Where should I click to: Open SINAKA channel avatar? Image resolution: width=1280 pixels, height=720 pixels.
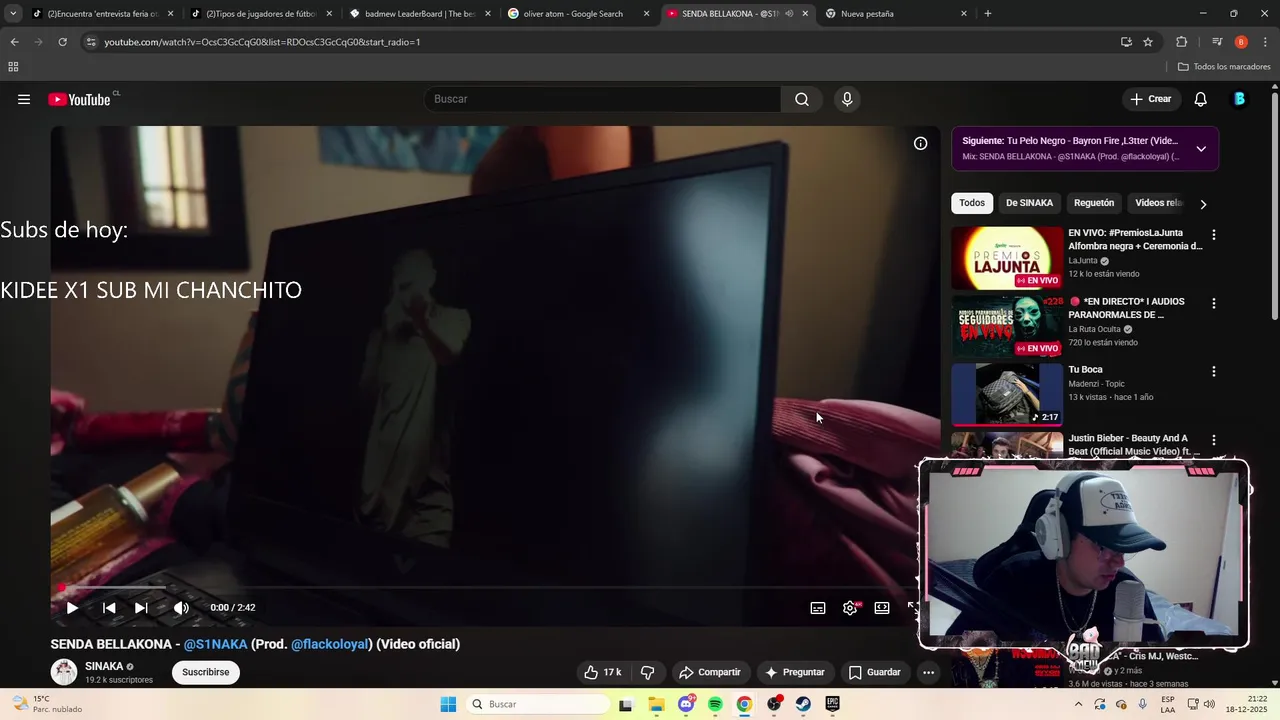(64, 672)
